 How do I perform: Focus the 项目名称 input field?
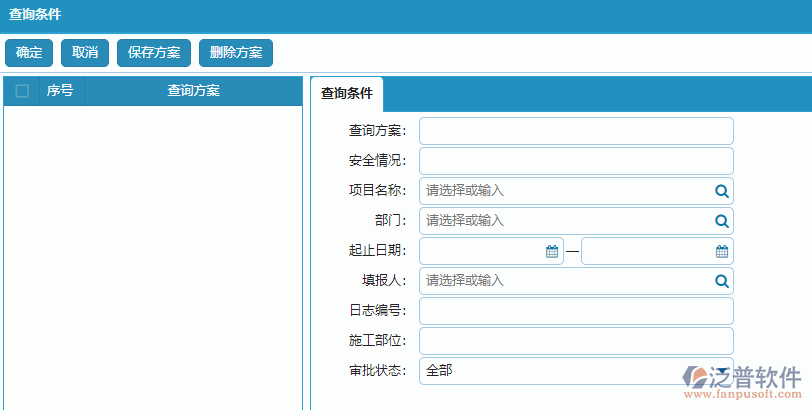tap(576, 191)
